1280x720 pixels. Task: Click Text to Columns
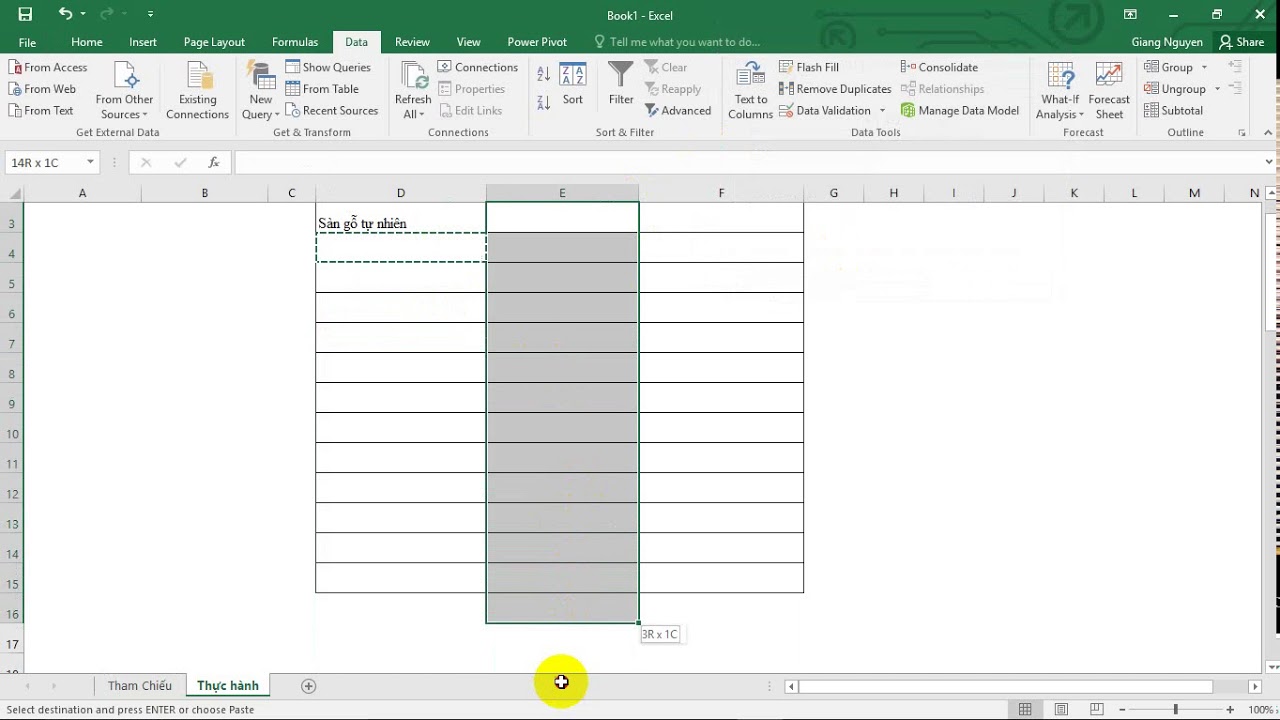pyautogui.click(x=750, y=91)
